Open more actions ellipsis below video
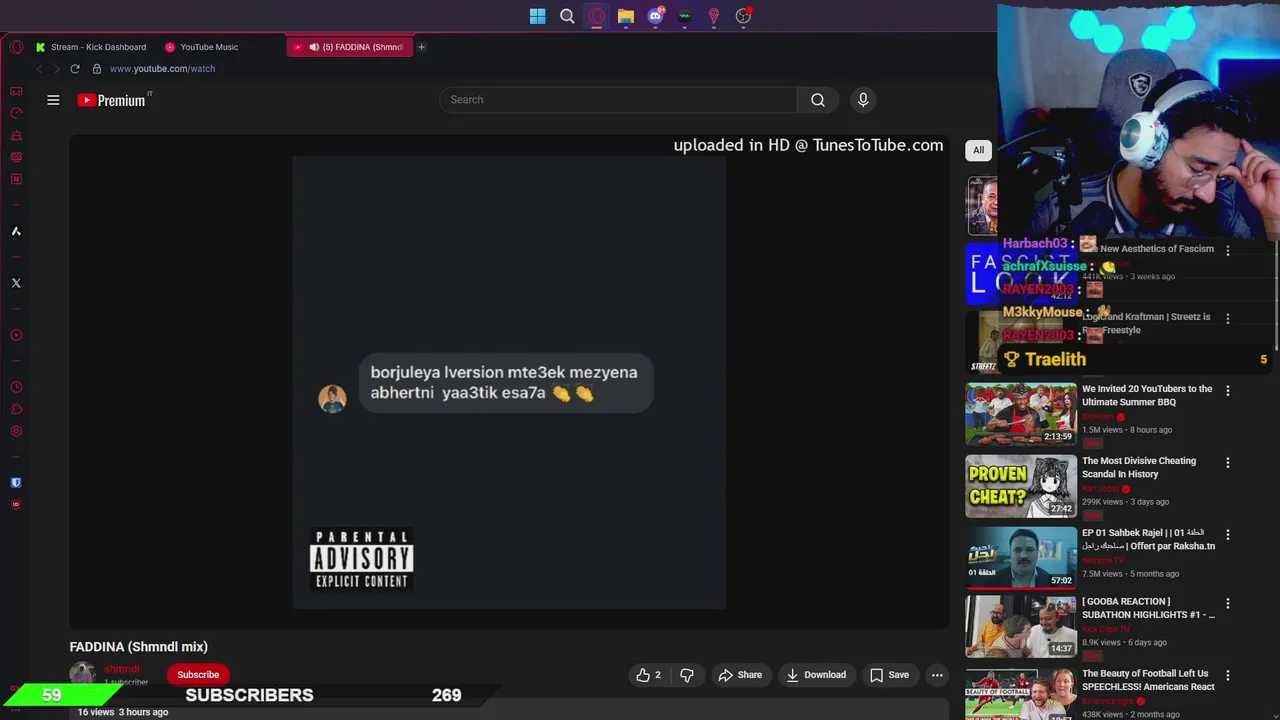 pyautogui.click(x=937, y=675)
